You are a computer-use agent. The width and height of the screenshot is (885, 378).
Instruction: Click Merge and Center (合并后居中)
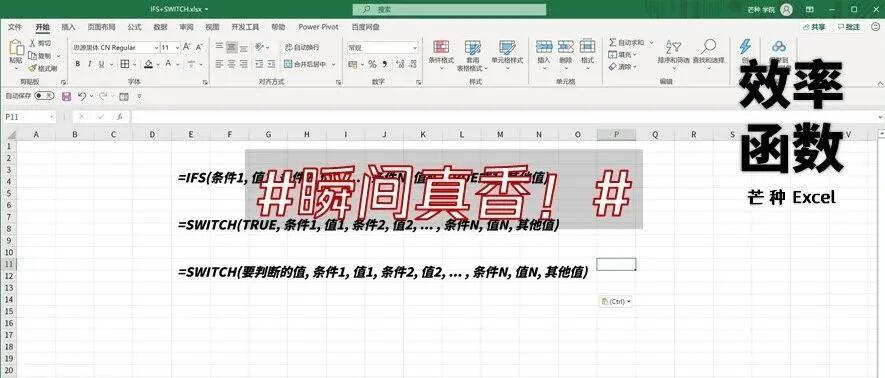(x=305, y=64)
